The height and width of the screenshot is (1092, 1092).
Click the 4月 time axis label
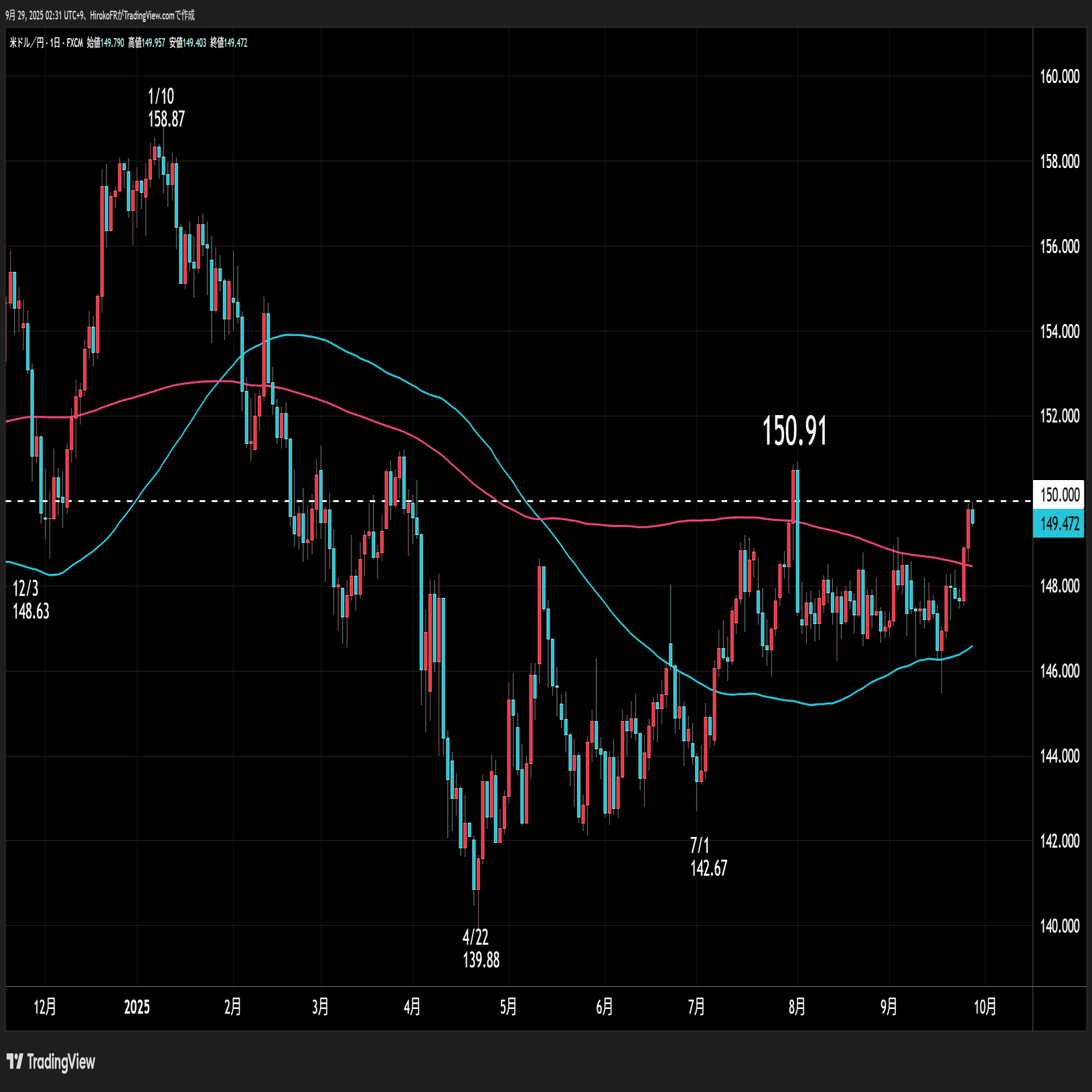(412, 1007)
